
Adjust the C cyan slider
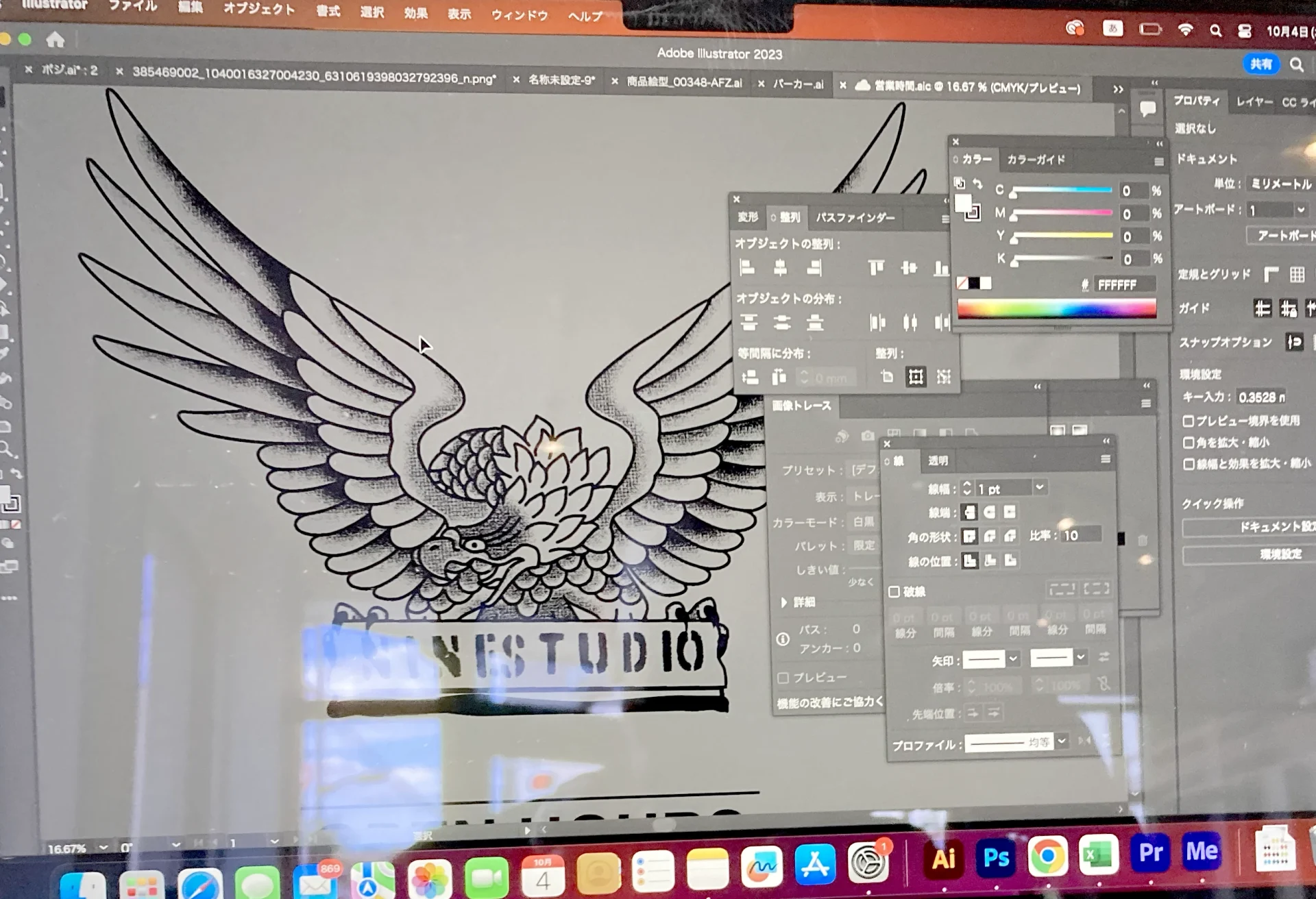coord(1062,190)
